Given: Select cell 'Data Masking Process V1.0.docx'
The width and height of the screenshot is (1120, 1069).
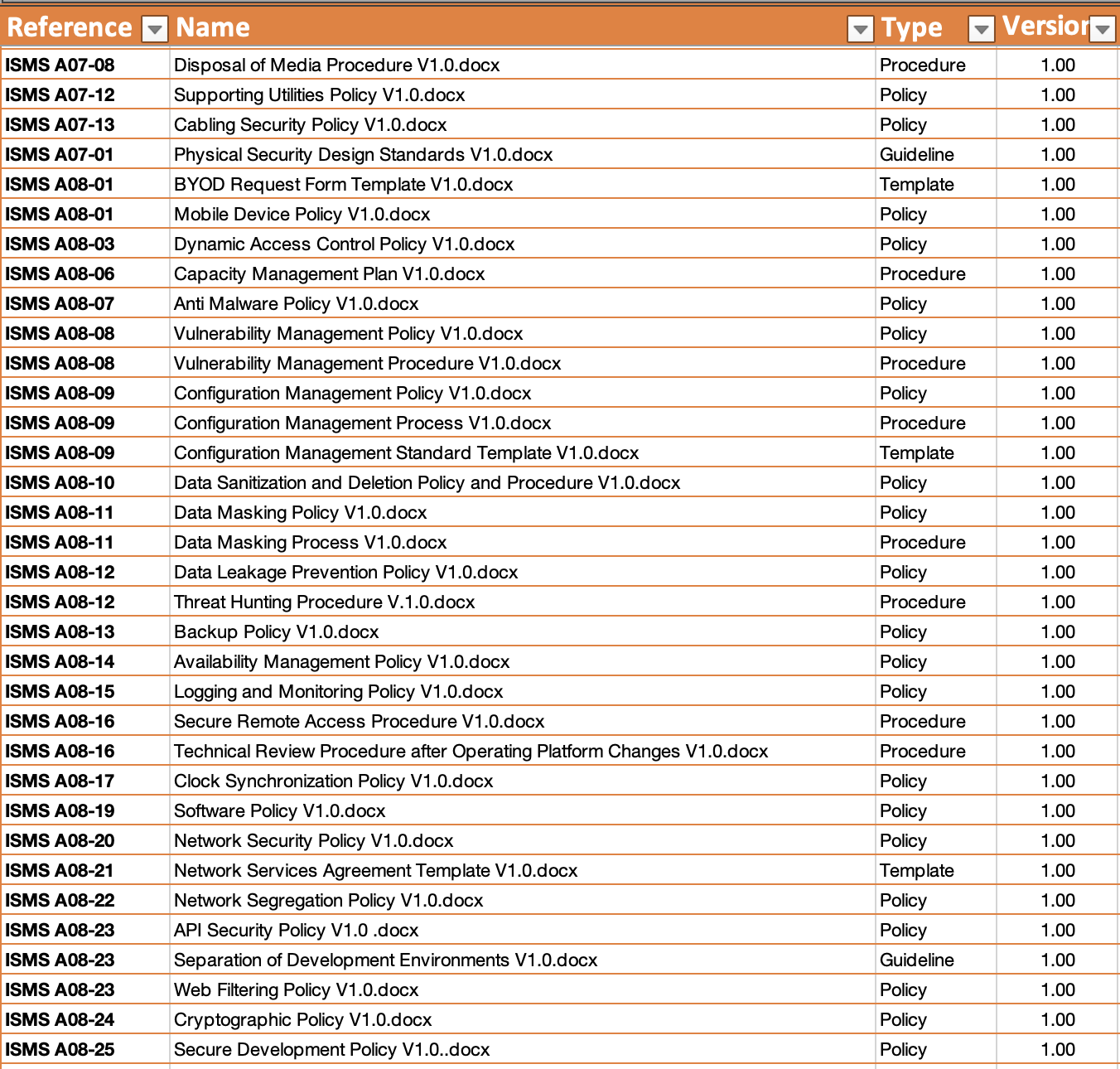Looking at the screenshot, I should [523, 542].
